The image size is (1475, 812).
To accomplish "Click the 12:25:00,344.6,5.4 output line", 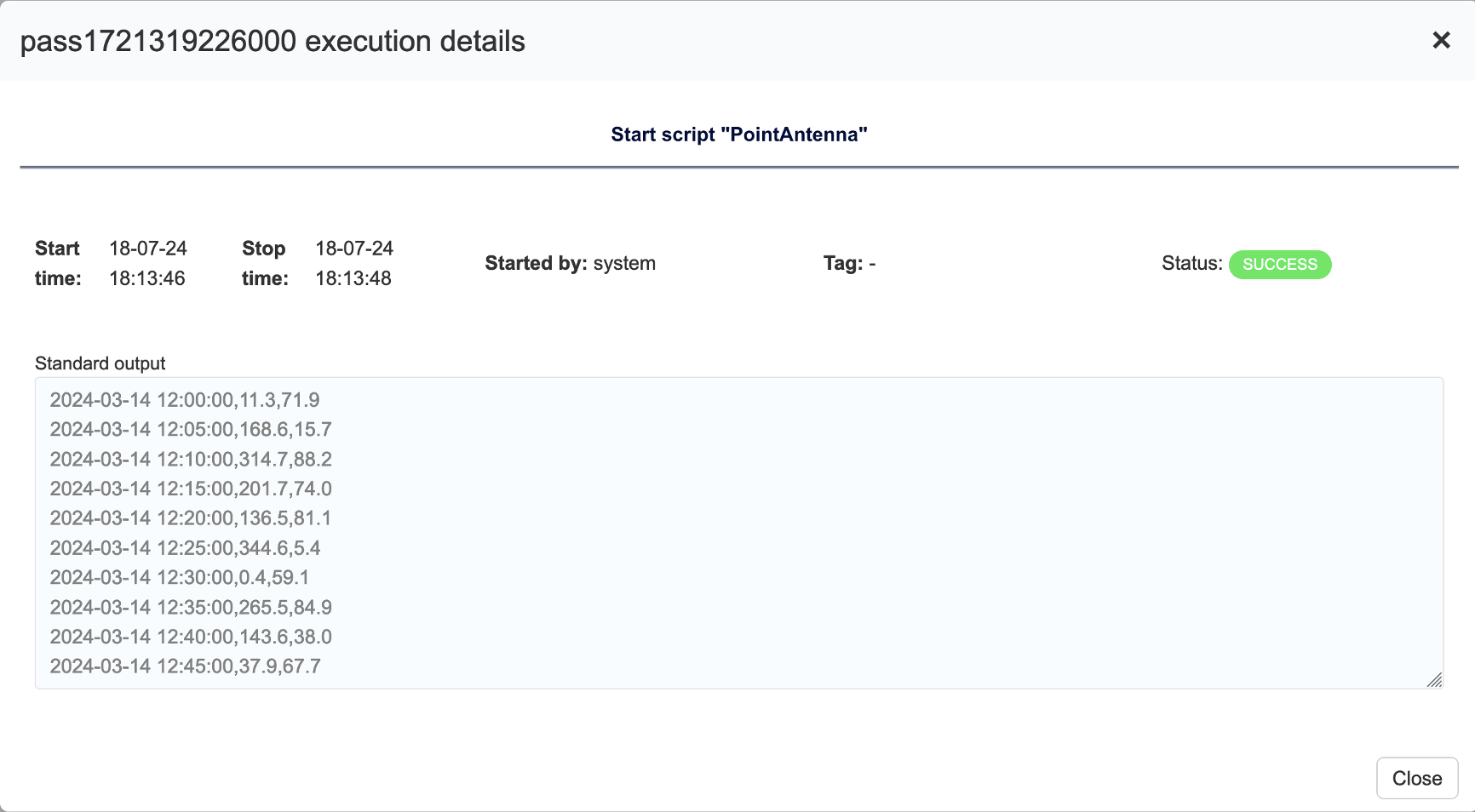I will click(x=185, y=548).
